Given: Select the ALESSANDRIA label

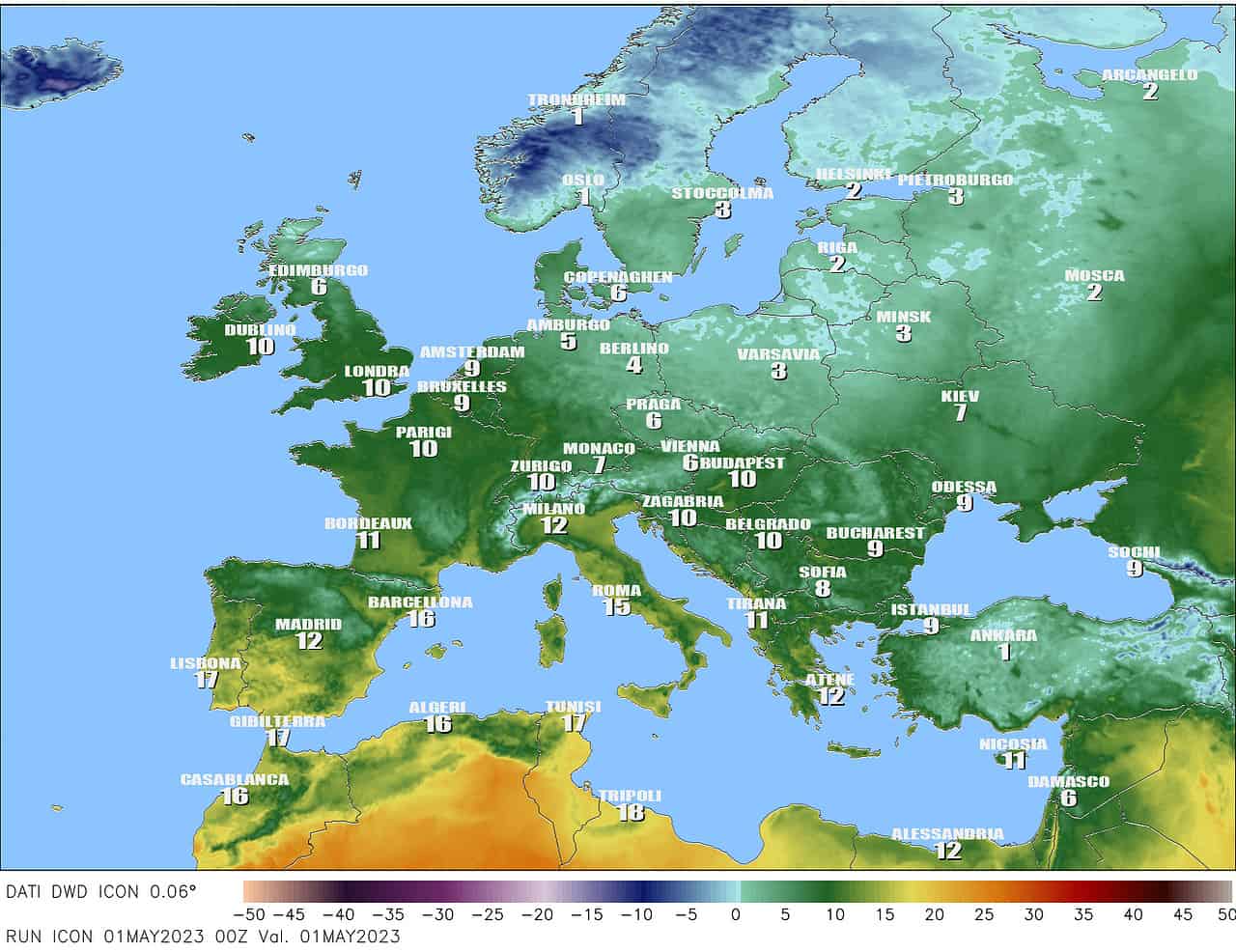Looking at the screenshot, I should [x=947, y=833].
